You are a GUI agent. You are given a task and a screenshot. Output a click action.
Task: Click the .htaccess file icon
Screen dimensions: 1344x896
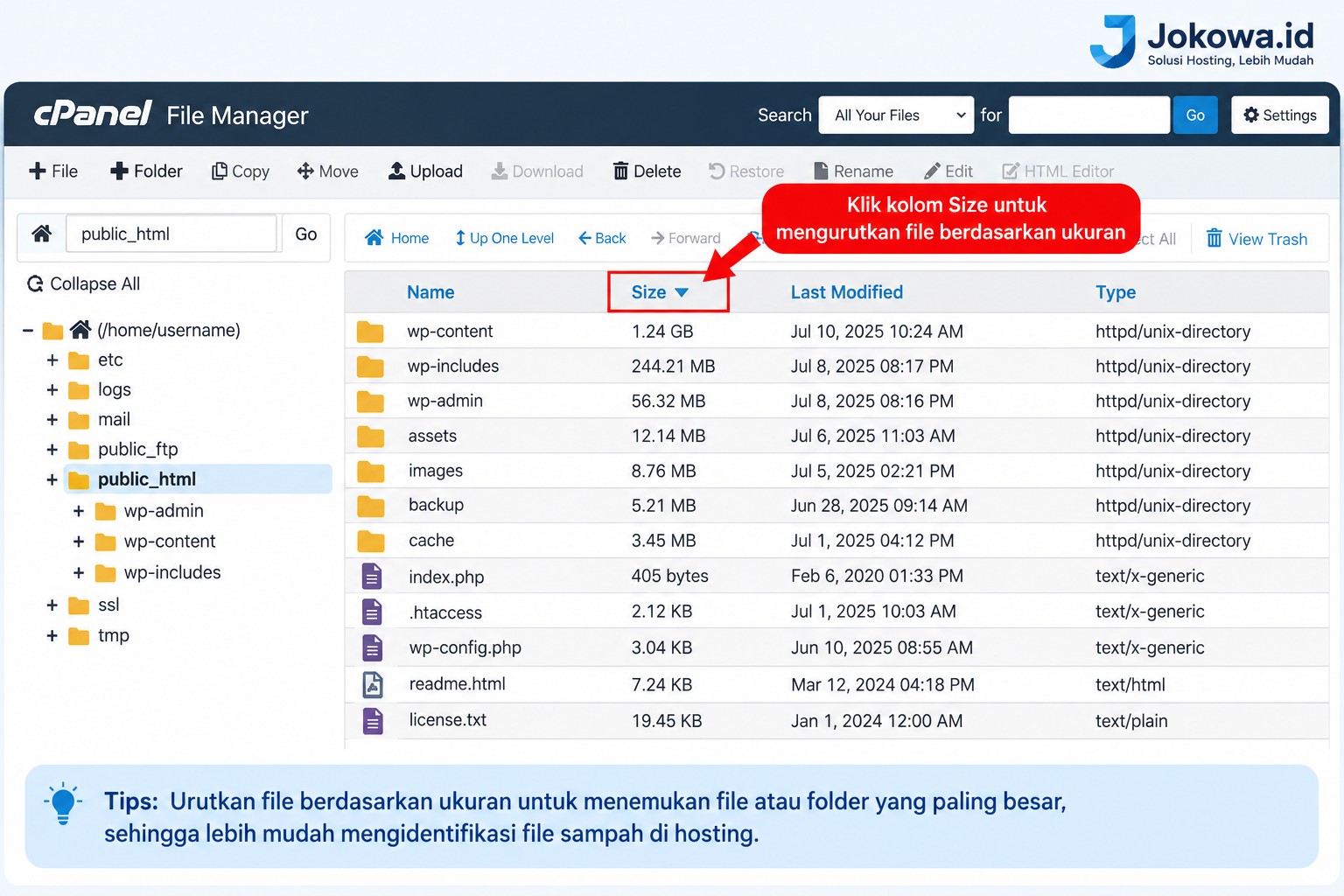tap(372, 612)
